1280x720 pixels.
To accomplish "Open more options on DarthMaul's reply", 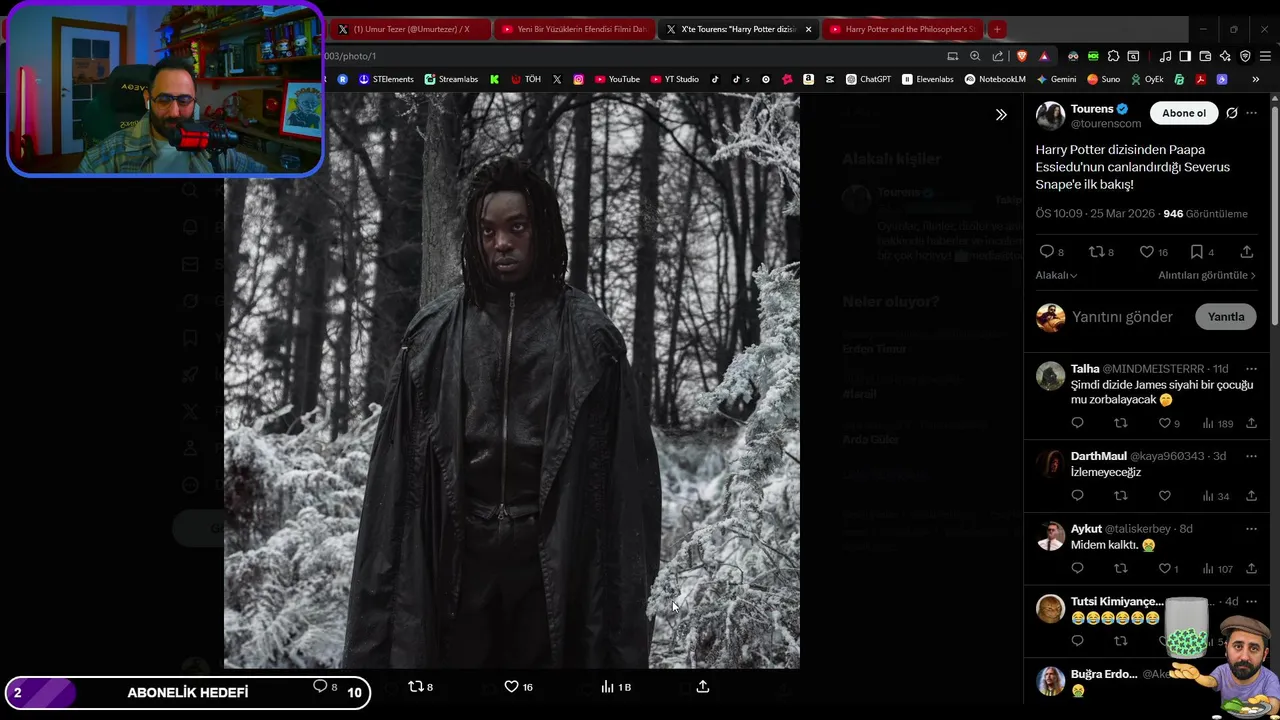I will pos(1251,456).
